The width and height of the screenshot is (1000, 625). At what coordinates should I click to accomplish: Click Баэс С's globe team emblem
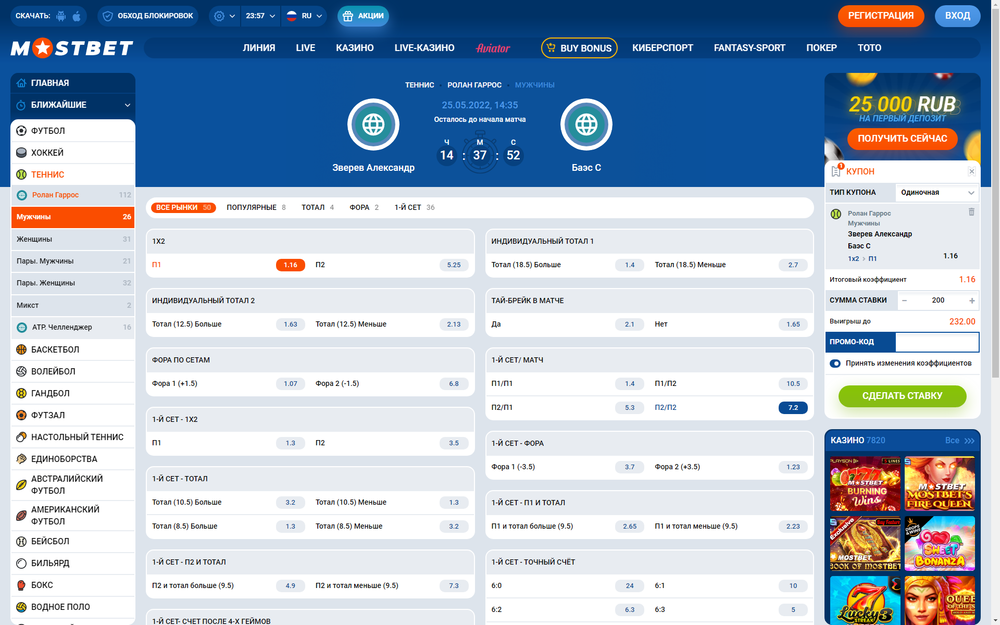586,125
